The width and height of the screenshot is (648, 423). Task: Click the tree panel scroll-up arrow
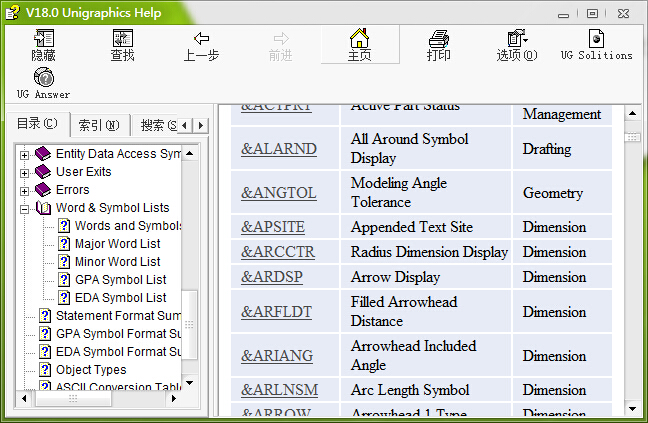click(x=190, y=153)
